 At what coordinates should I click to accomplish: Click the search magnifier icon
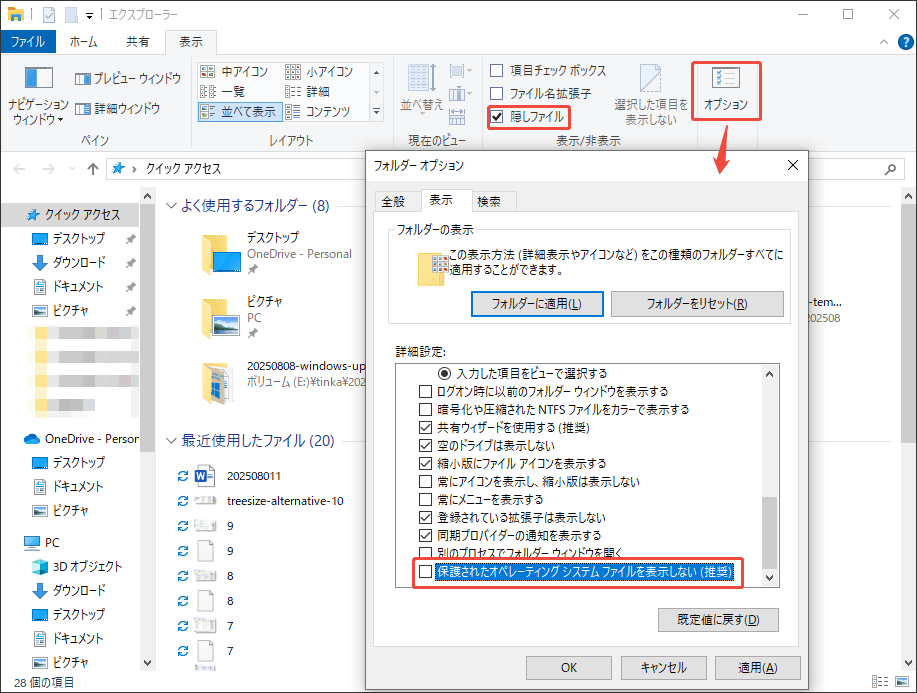click(890, 169)
